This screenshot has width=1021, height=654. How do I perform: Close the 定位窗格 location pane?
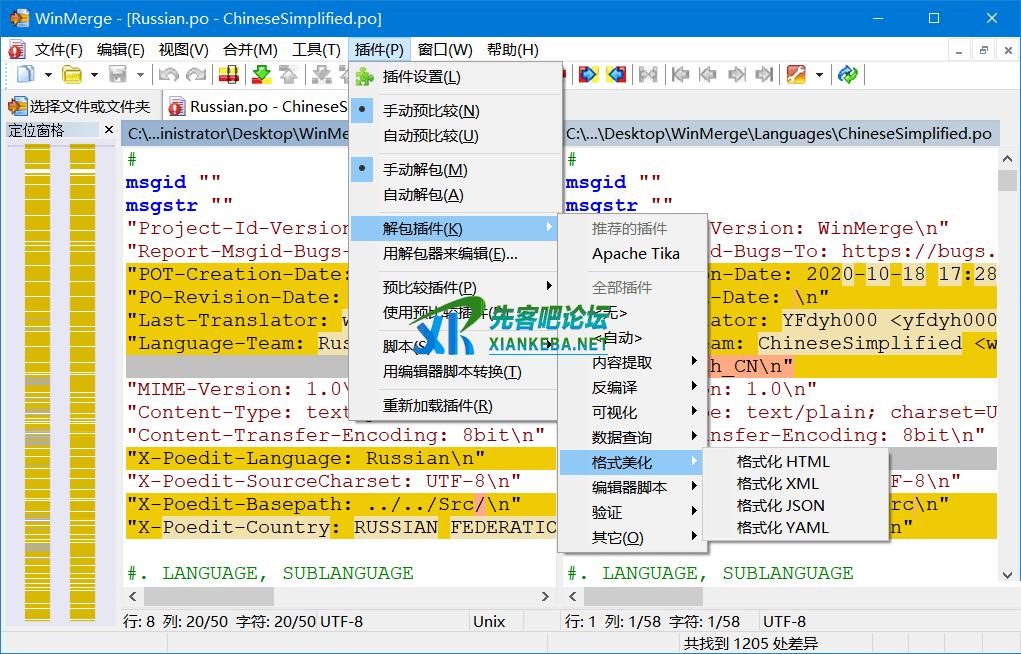pyautogui.click(x=109, y=130)
